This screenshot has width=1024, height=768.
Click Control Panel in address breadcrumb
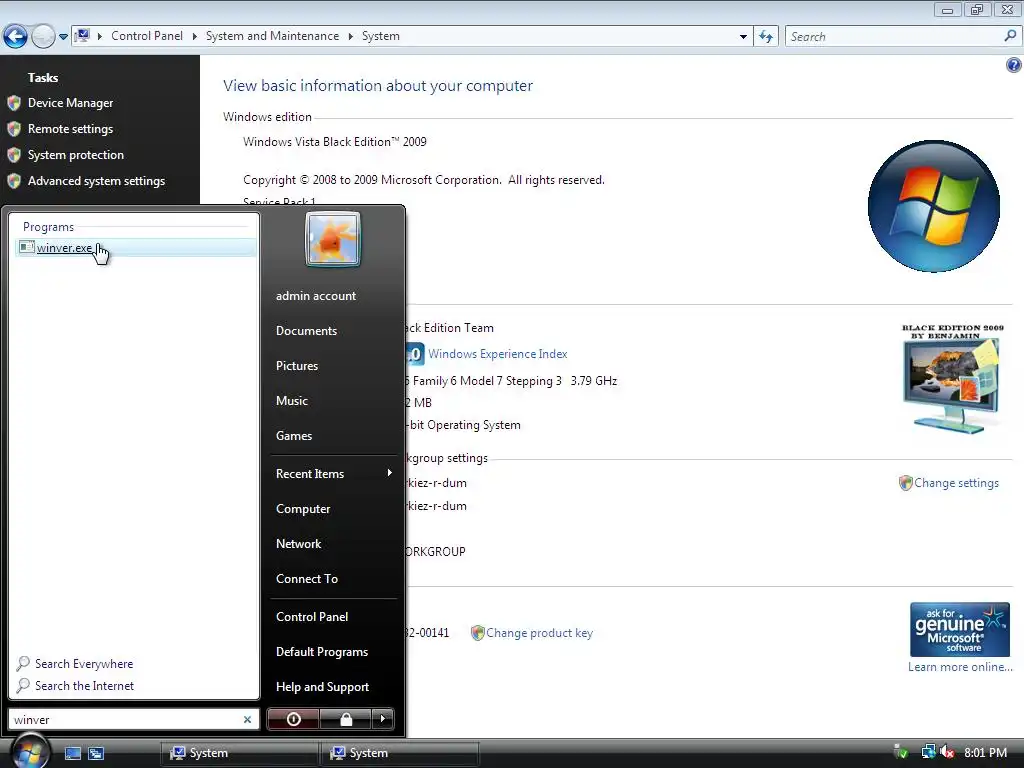click(x=147, y=36)
